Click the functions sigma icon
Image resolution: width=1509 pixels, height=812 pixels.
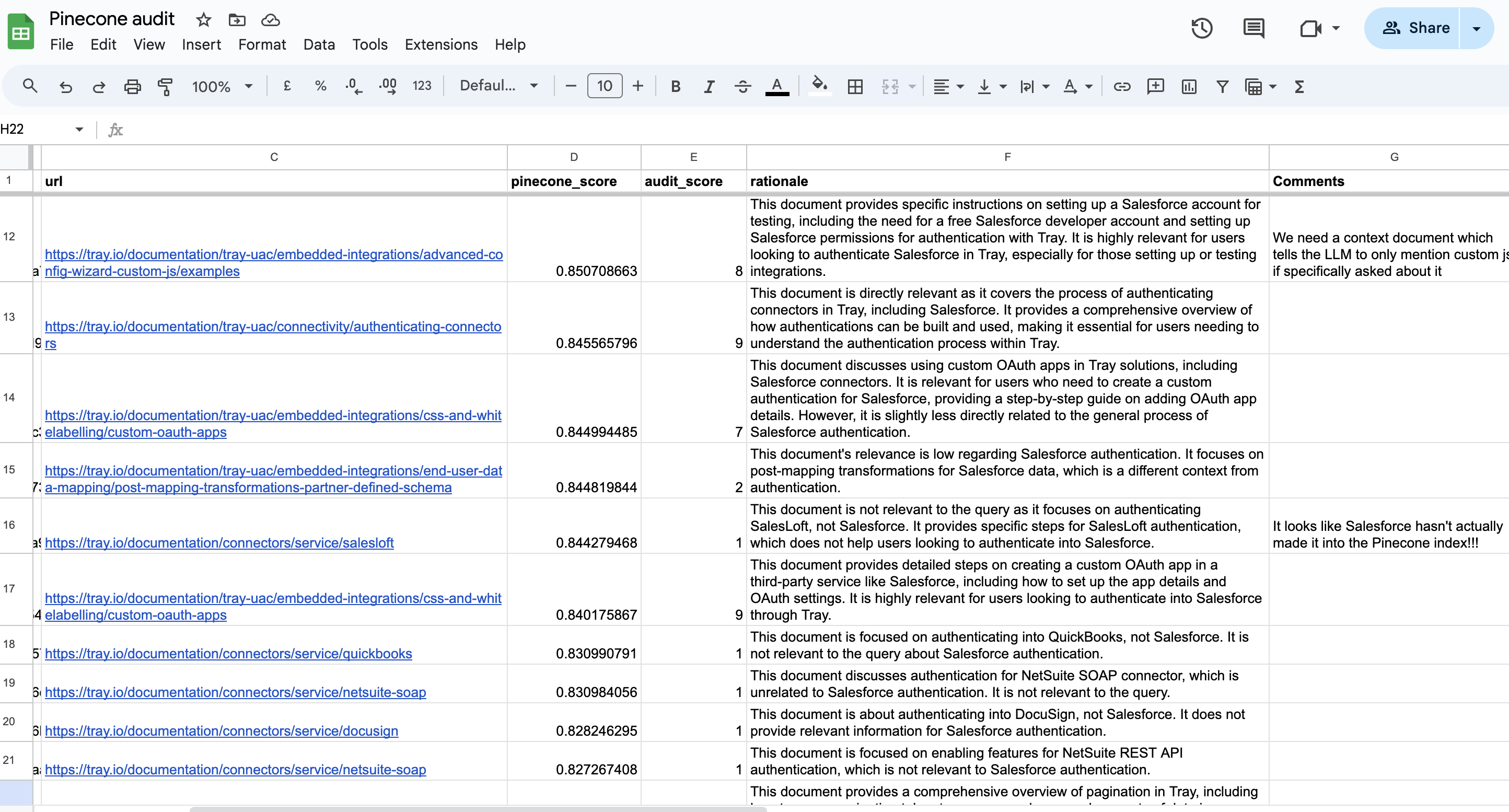coord(1299,87)
